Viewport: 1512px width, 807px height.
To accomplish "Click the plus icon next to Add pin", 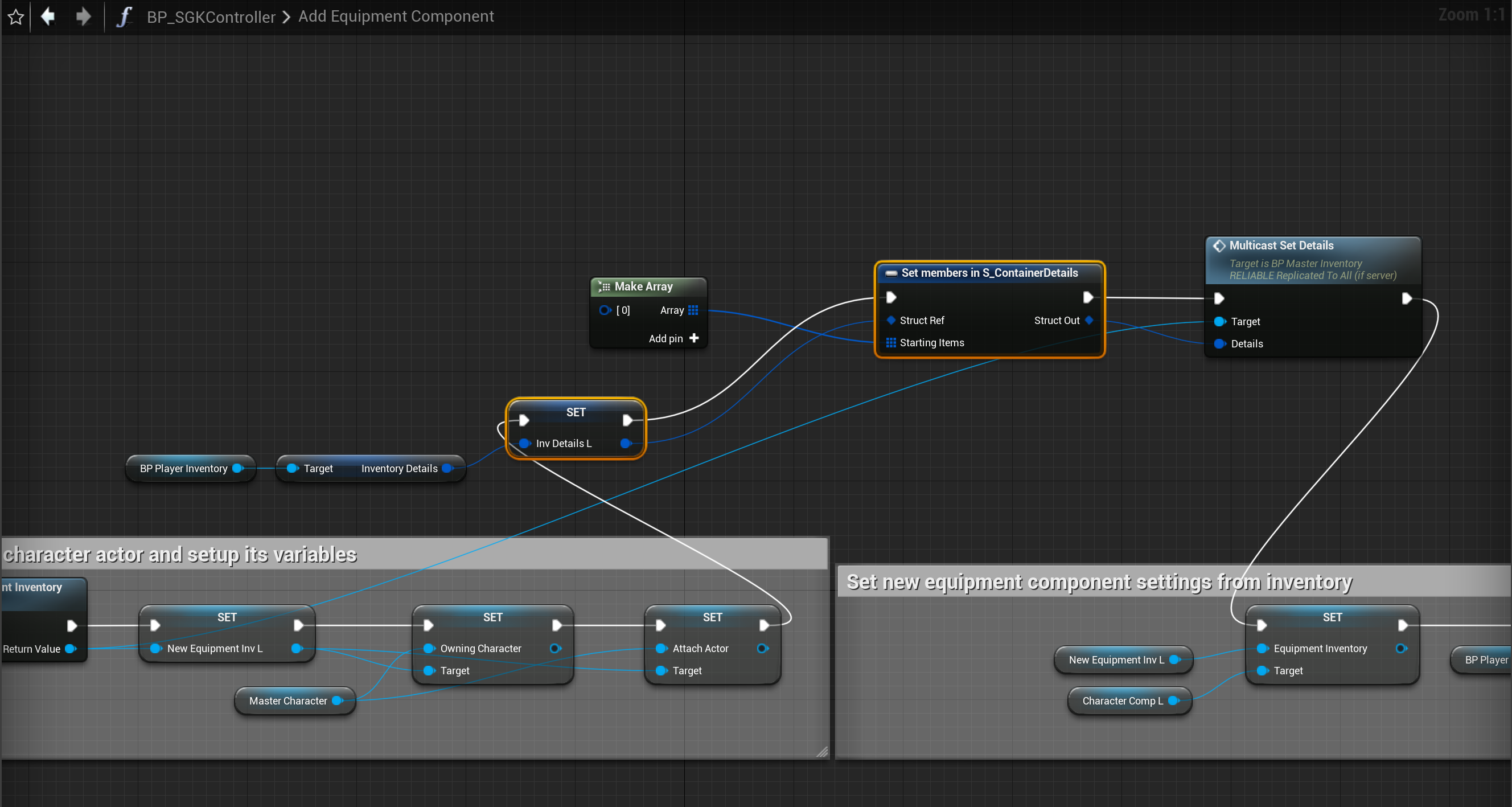I will pyautogui.click(x=694, y=338).
